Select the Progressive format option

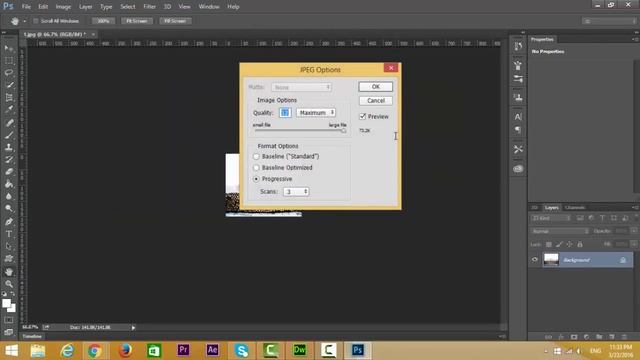click(x=256, y=179)
